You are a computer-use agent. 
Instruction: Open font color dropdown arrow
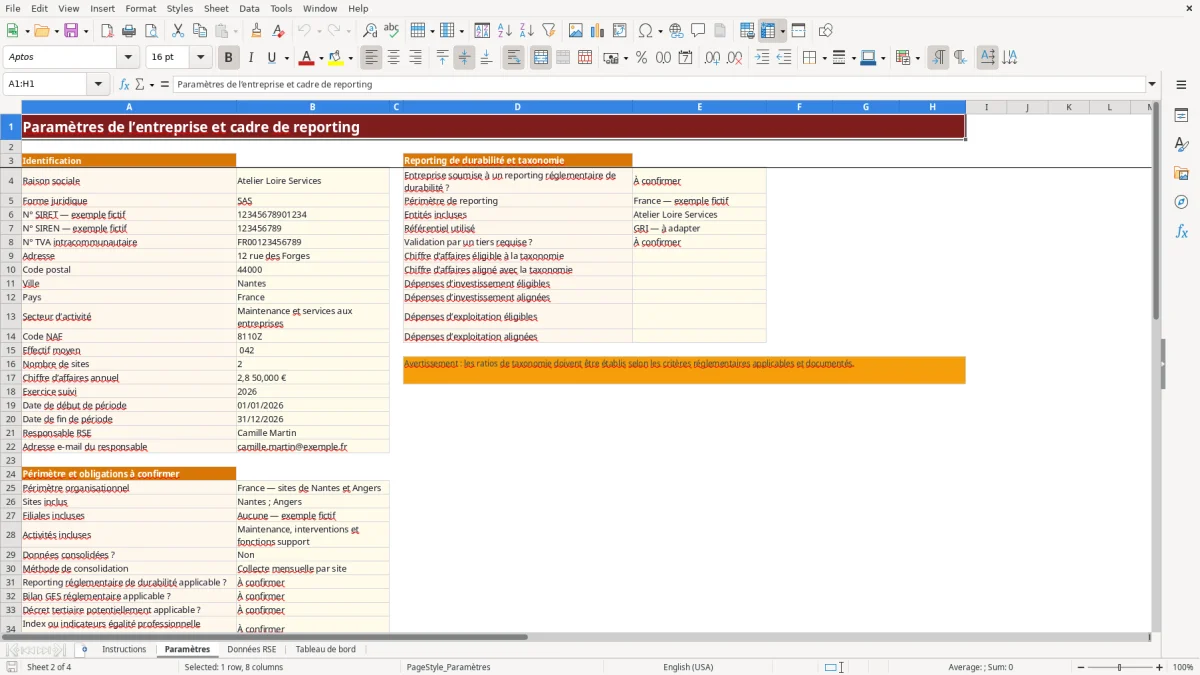coord(321,58)
